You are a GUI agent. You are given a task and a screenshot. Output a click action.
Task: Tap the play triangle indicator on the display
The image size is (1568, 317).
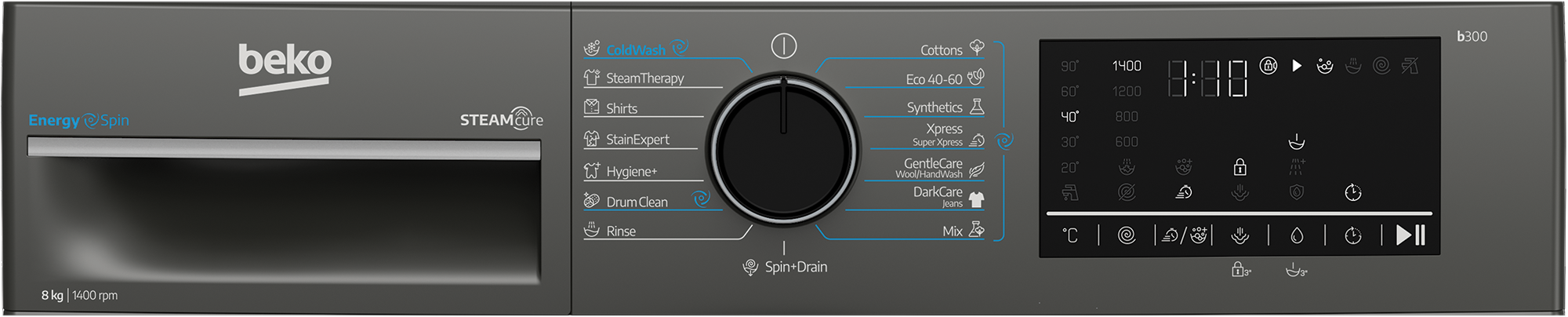click(1297, 66)
